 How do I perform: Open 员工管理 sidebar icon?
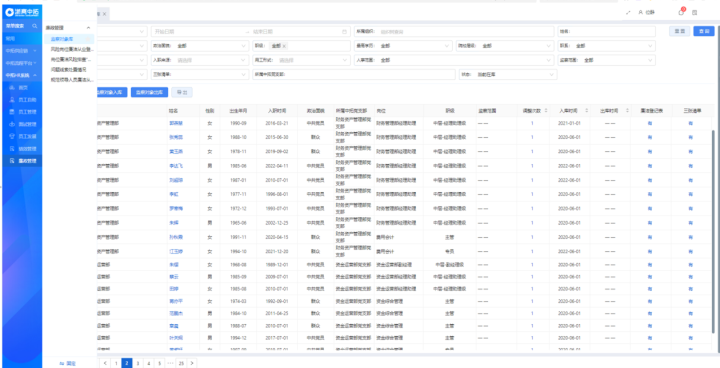[x=13, y=112]
